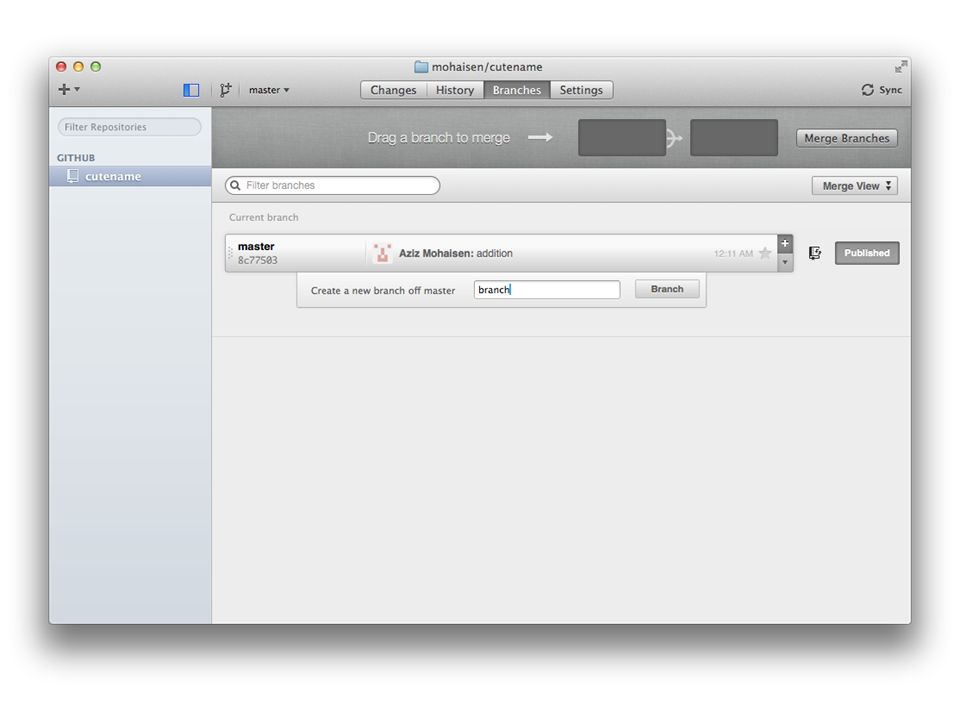Screen dimensions: 960x720
Task: Click the drag handle on master row
Action: 230,253
